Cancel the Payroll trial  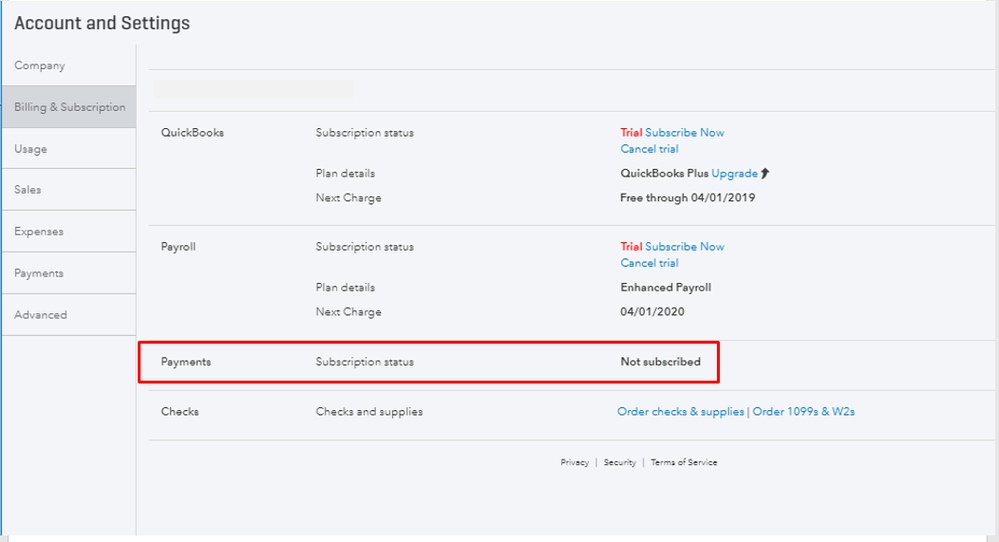649,263
